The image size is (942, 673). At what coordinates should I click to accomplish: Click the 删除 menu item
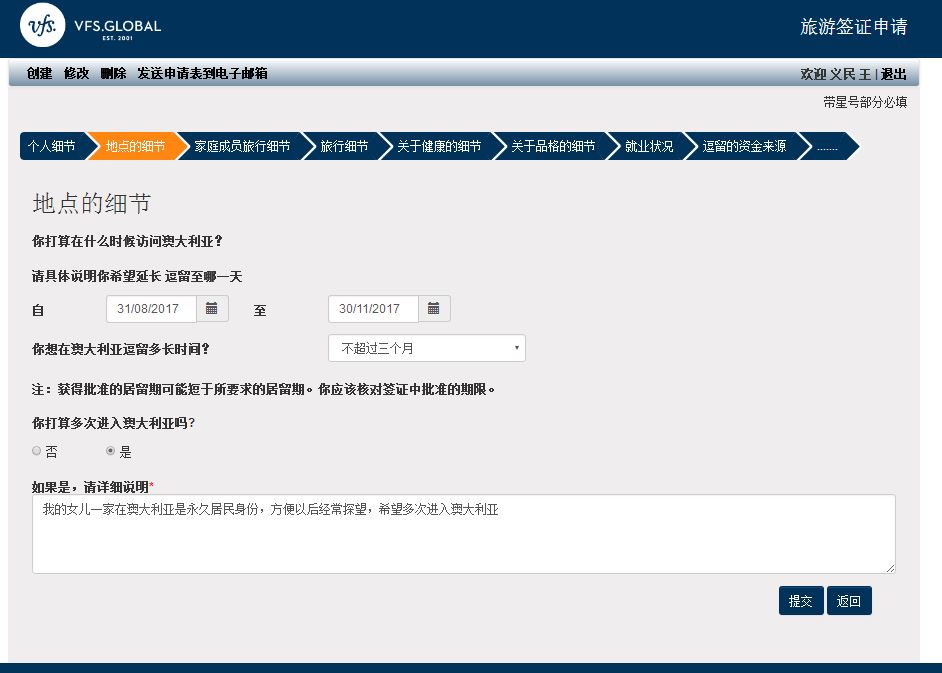[113, 73]
